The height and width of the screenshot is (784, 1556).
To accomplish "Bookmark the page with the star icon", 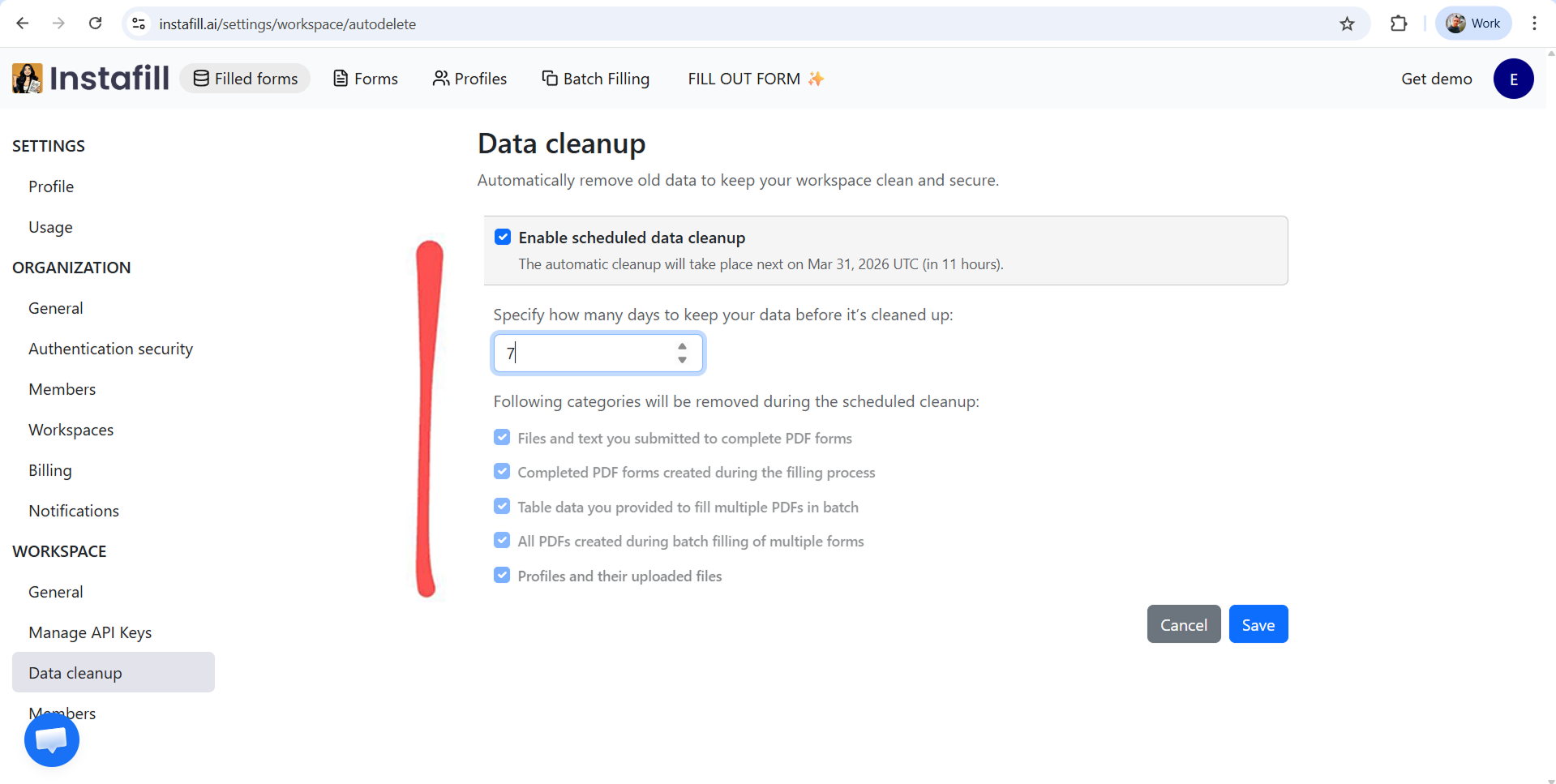I will click(x=1347, y=24).
